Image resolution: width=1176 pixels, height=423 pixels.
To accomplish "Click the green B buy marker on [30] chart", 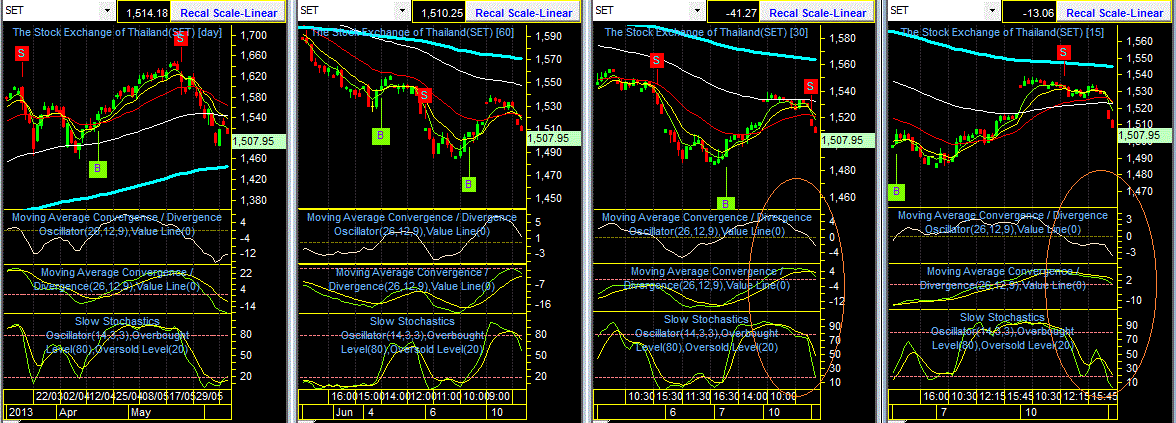I will point(726,202).
